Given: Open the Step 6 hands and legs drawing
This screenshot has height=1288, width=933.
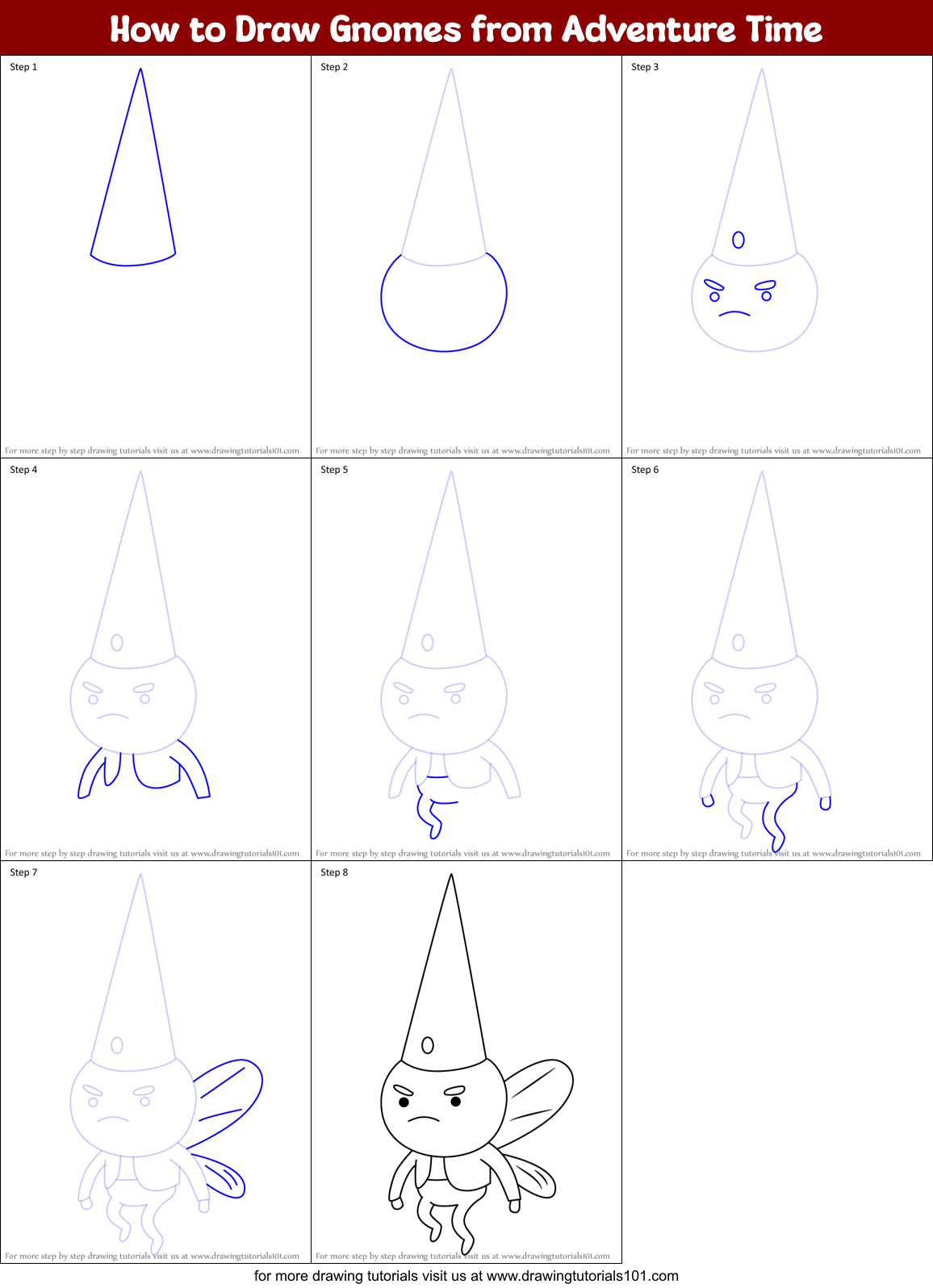Looking at the screenshot, I should coord(761,663).
